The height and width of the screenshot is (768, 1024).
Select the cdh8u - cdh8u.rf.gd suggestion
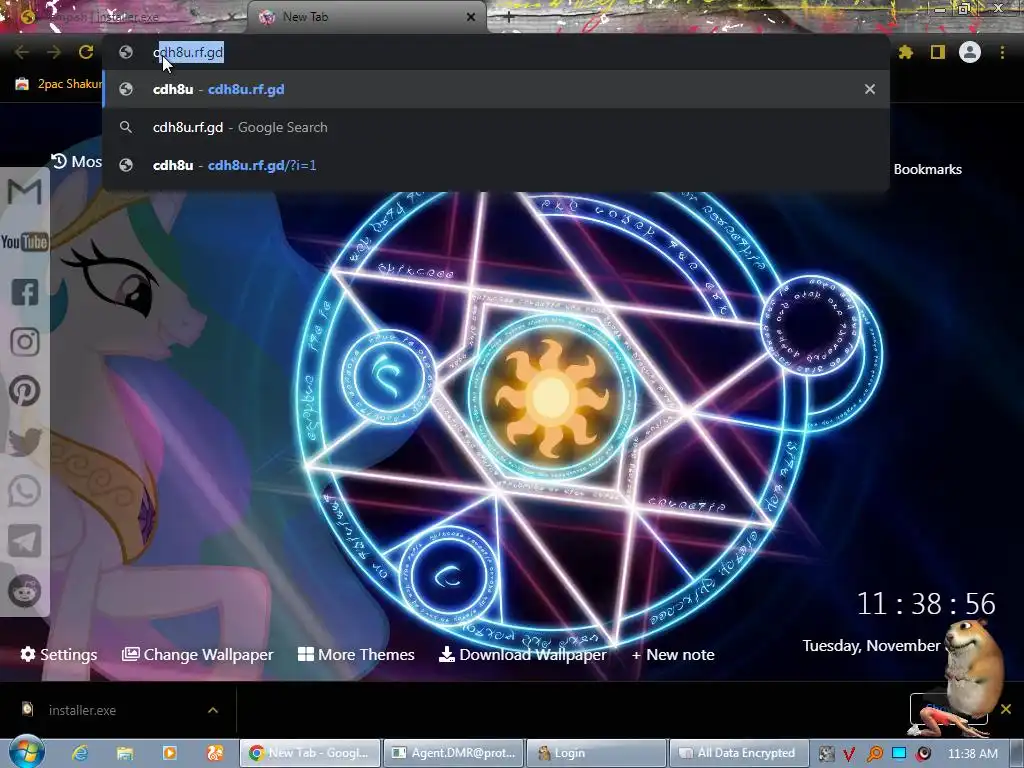[496, 89]
